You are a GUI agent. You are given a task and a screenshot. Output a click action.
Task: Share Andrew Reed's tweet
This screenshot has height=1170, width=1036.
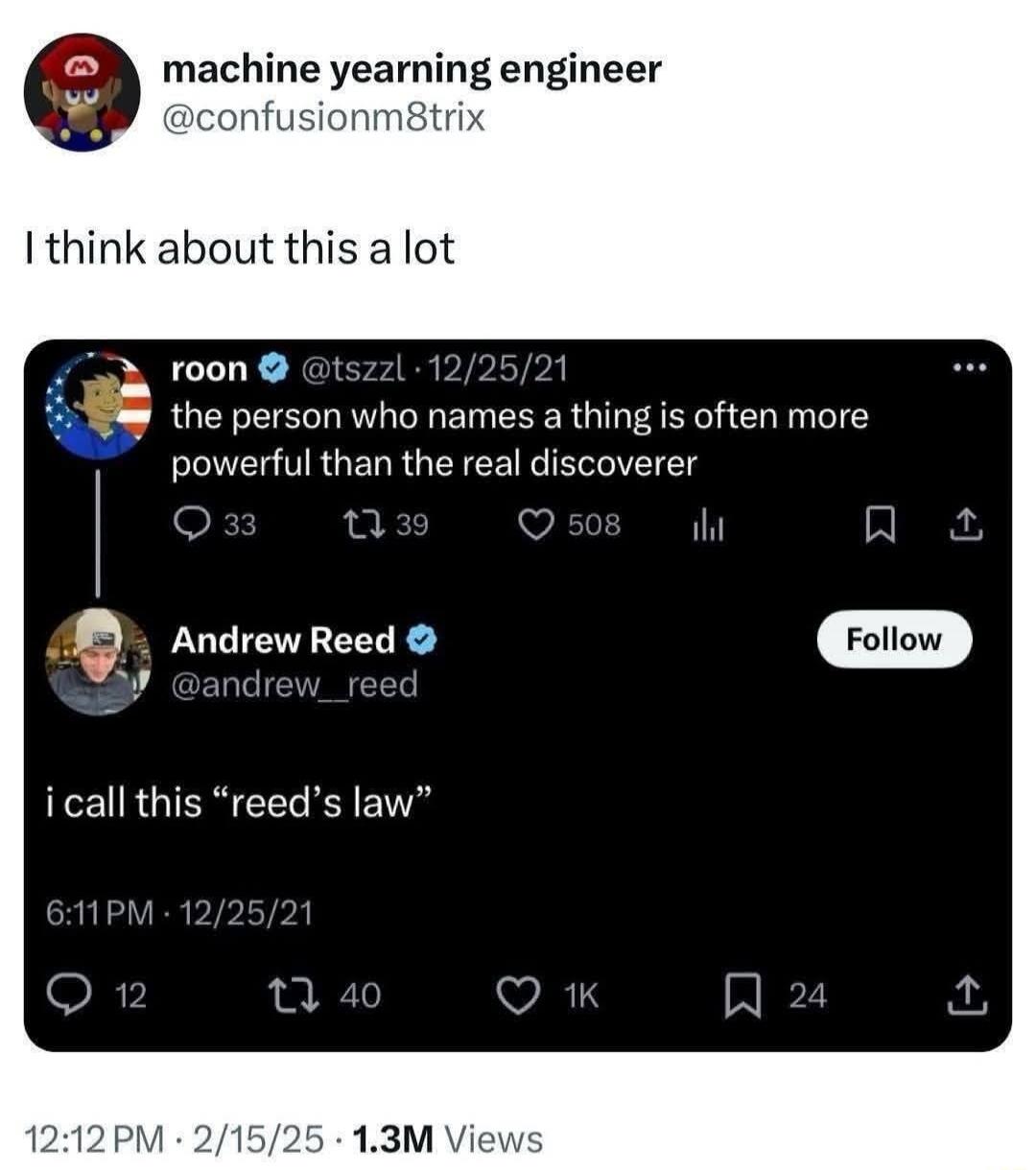pyautogui.click(x=967, y=995)
